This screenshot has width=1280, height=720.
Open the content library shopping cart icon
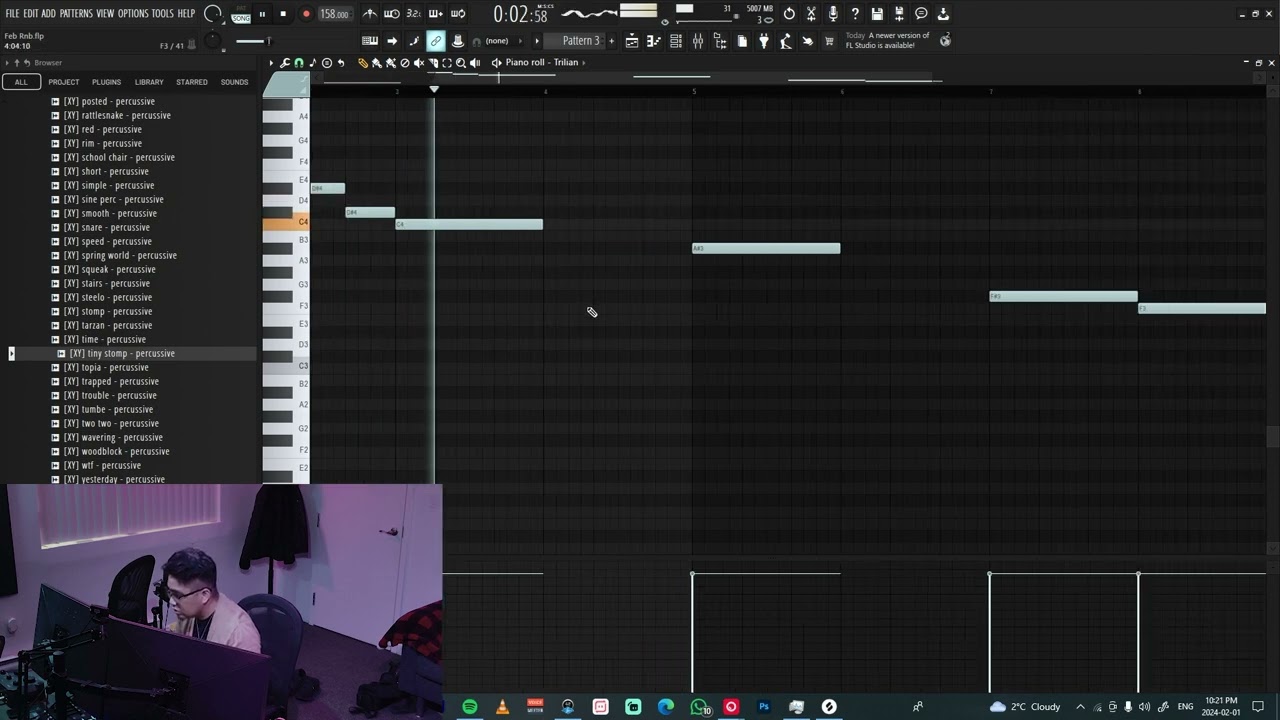tap(829, 41)
